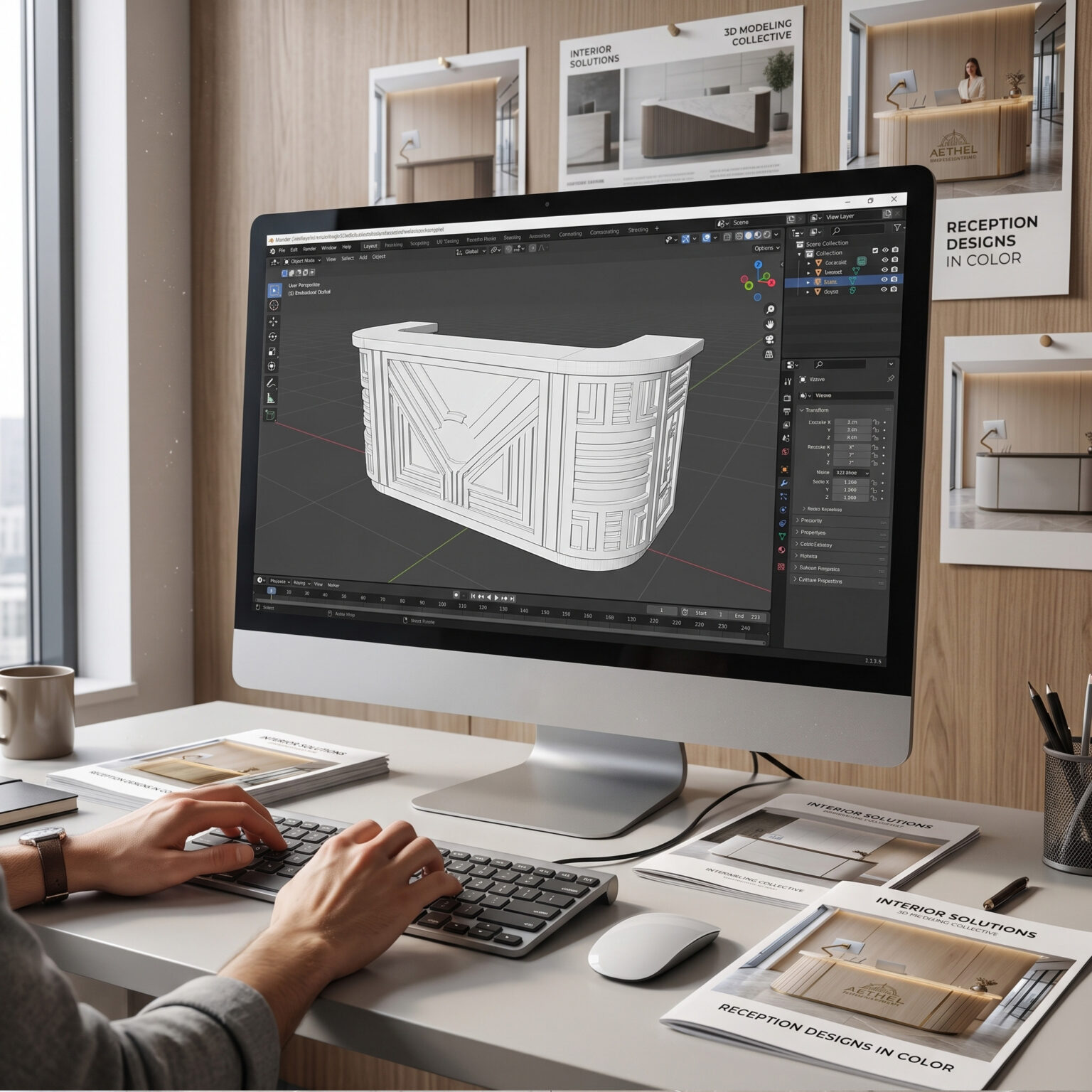Open the outliner filter funnel icon

click(x=898, y=228)
